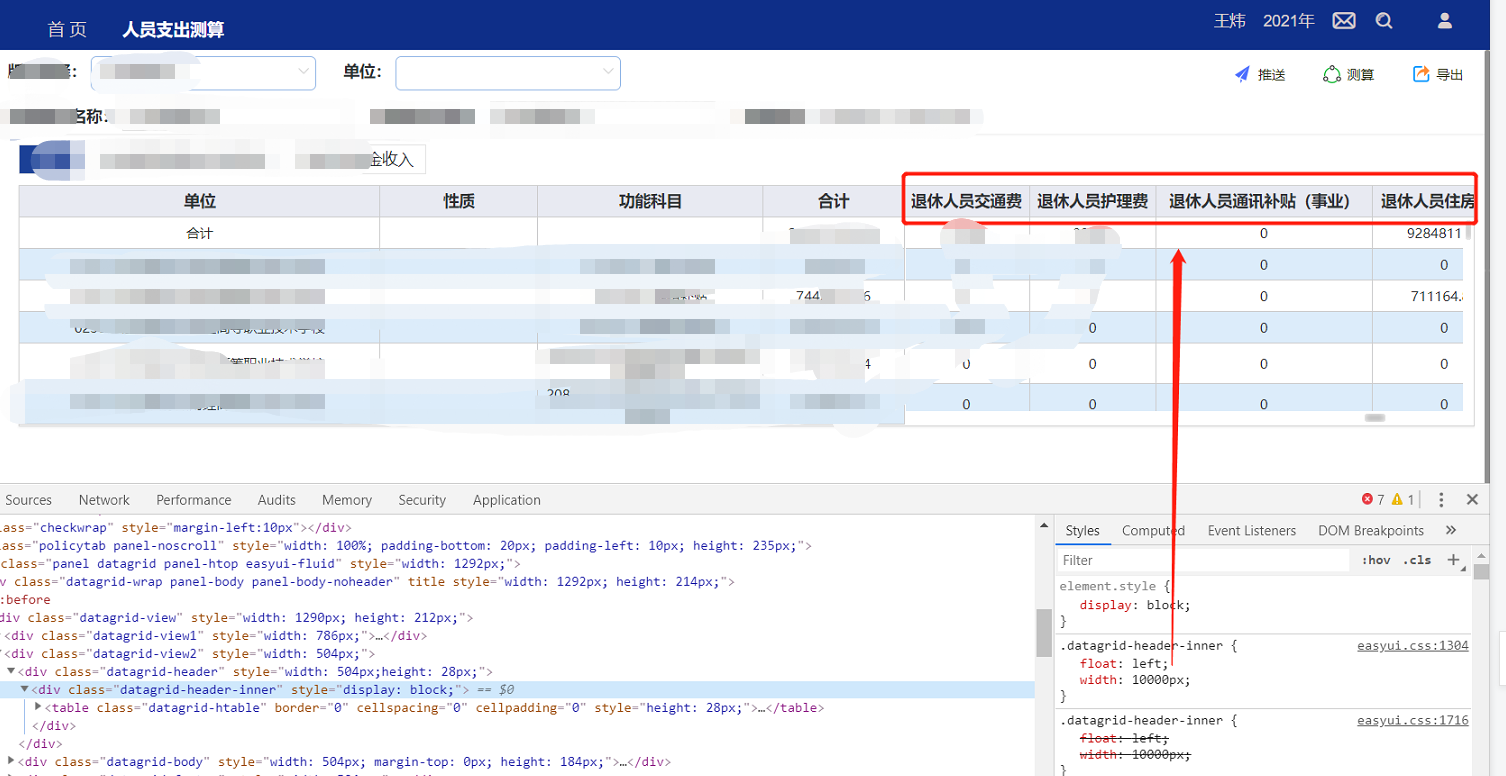This screenshot has width=1506, height=776.
Task: Click the 退休人员交通费 column header
Action: (x=966, y=201)
